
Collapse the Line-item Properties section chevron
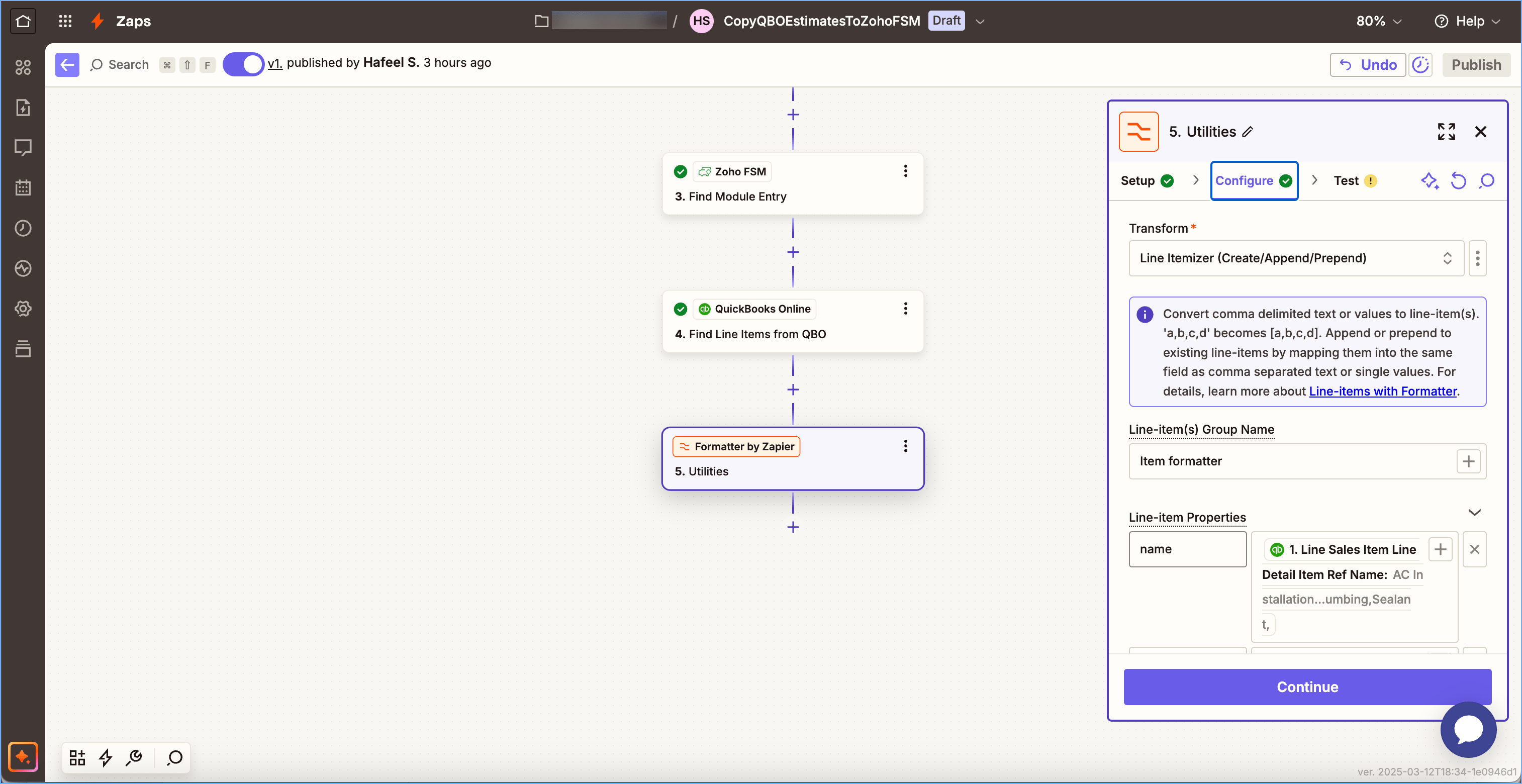click(x=1474, y=512)
